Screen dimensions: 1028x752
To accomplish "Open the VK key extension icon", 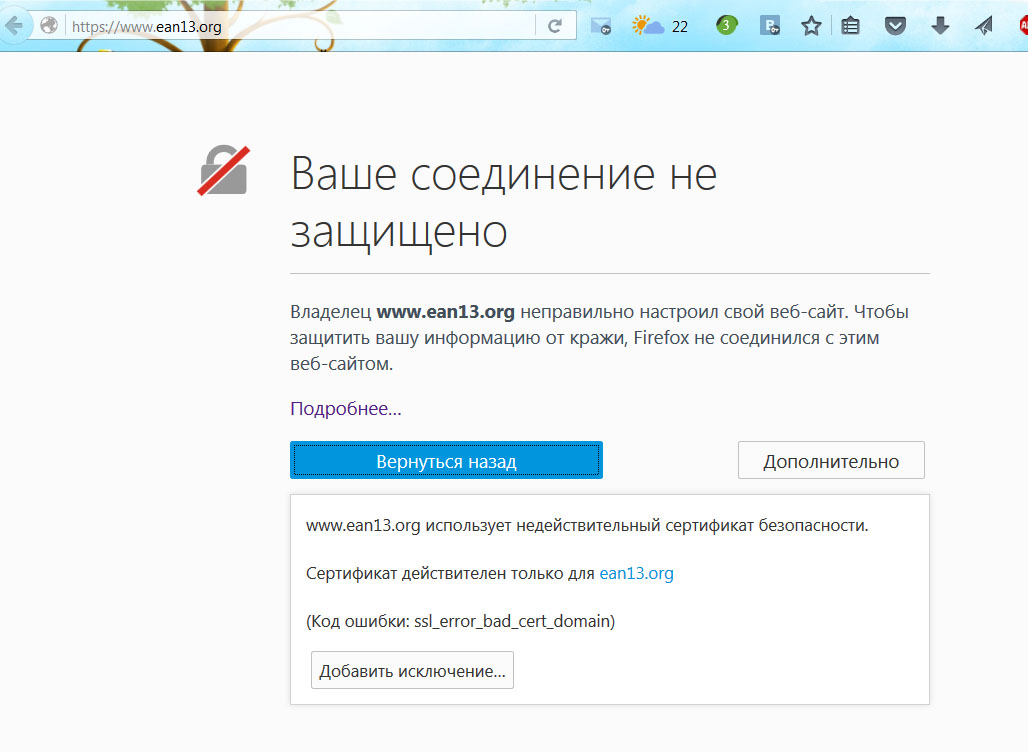I will point(770,26).
